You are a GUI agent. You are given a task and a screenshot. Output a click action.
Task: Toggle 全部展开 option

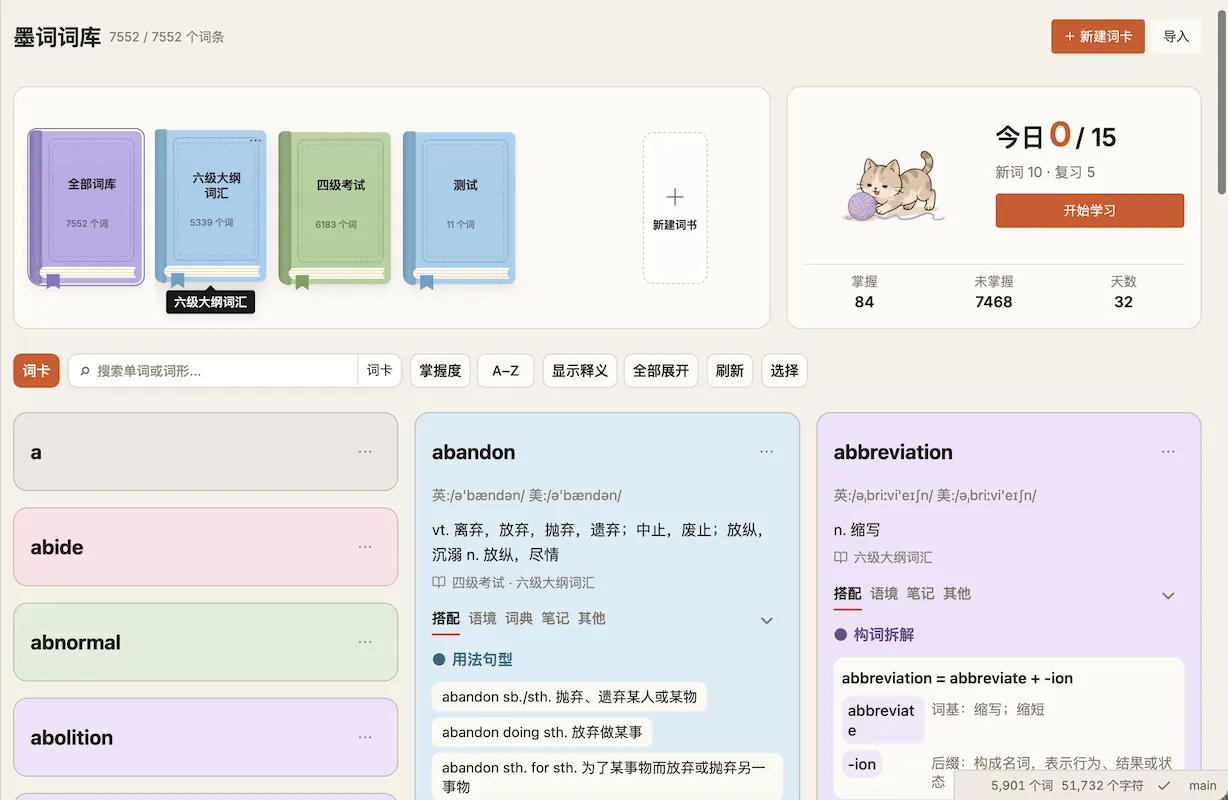point(661,370)
